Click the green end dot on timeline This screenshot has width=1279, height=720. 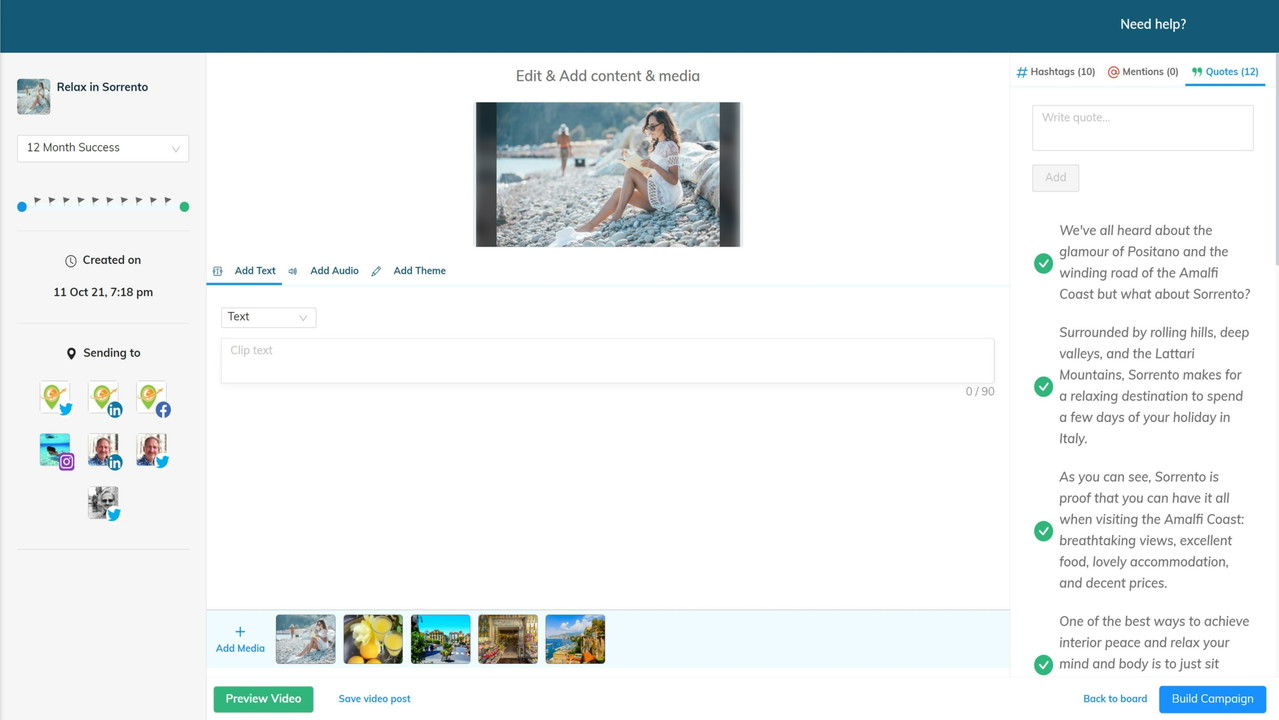point(184,207)
